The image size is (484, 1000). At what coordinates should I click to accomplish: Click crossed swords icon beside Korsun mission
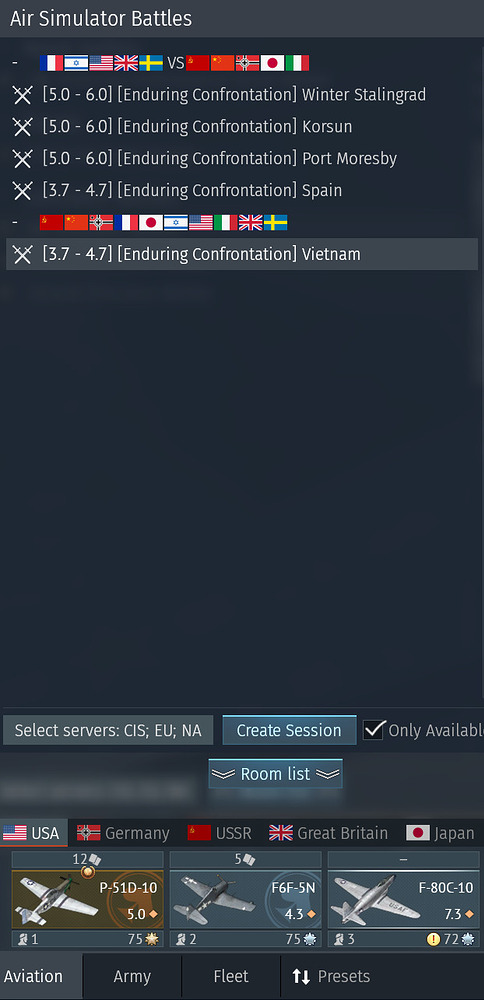click(22, 127)
